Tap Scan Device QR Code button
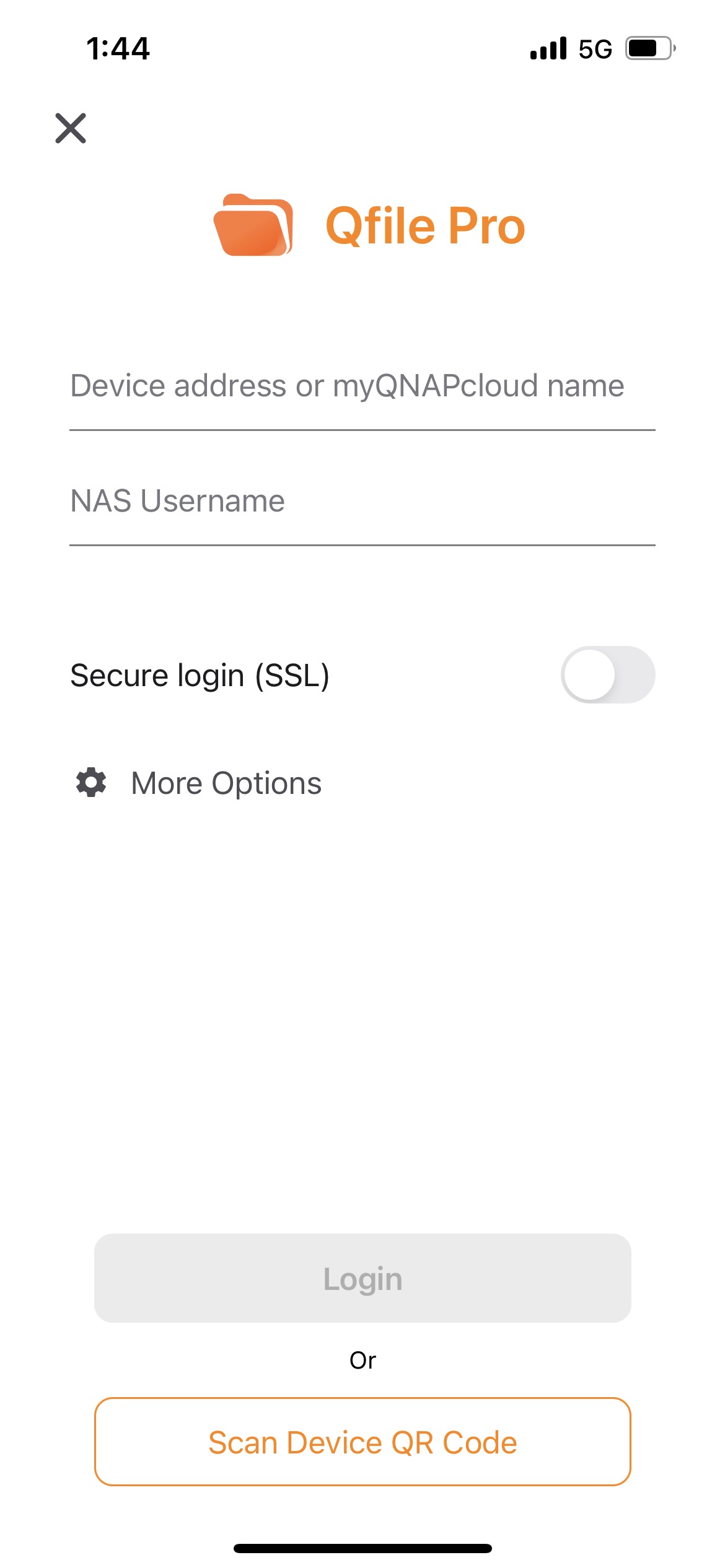The width and height of the screenshot is (725, 1568). pos(362,1442)
